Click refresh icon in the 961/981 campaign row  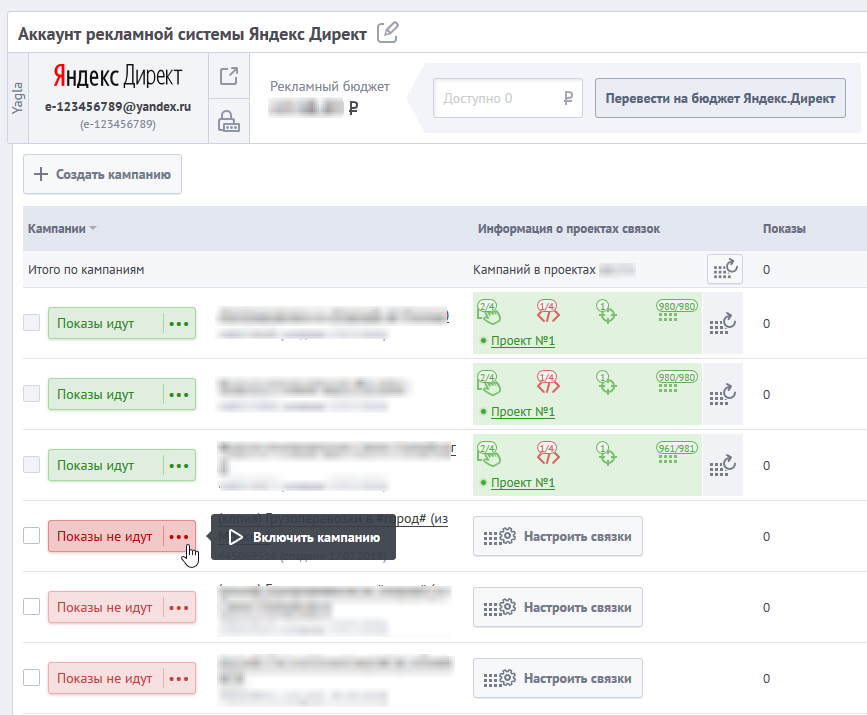pos(723,465)
